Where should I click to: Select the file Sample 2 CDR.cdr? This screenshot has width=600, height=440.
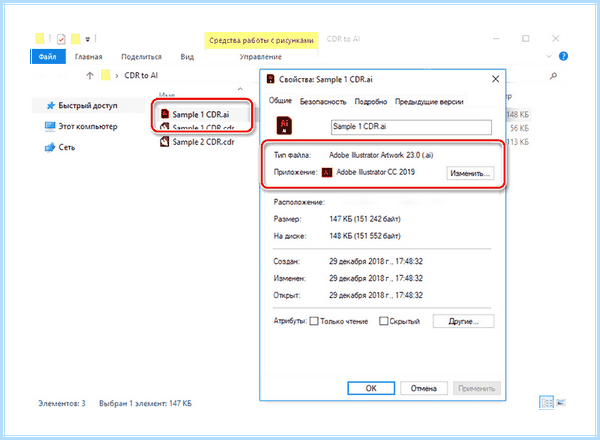[x=203, y=142]
